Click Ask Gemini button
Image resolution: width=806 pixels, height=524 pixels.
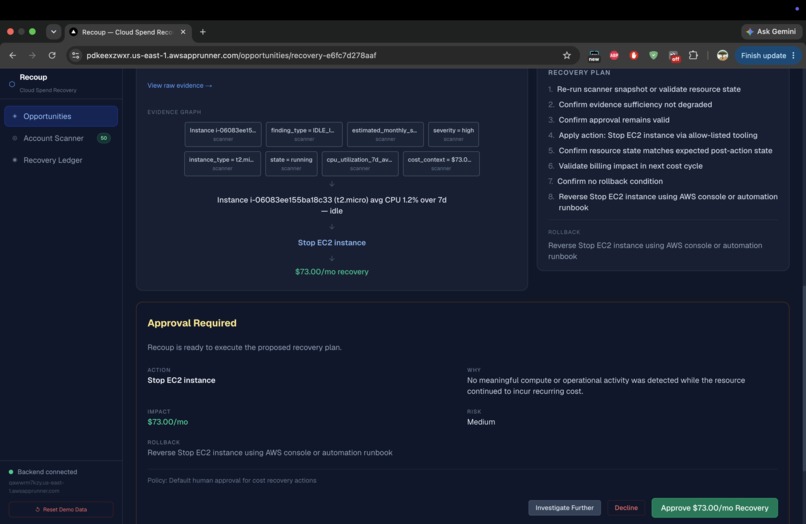click(x=771, y=32)
